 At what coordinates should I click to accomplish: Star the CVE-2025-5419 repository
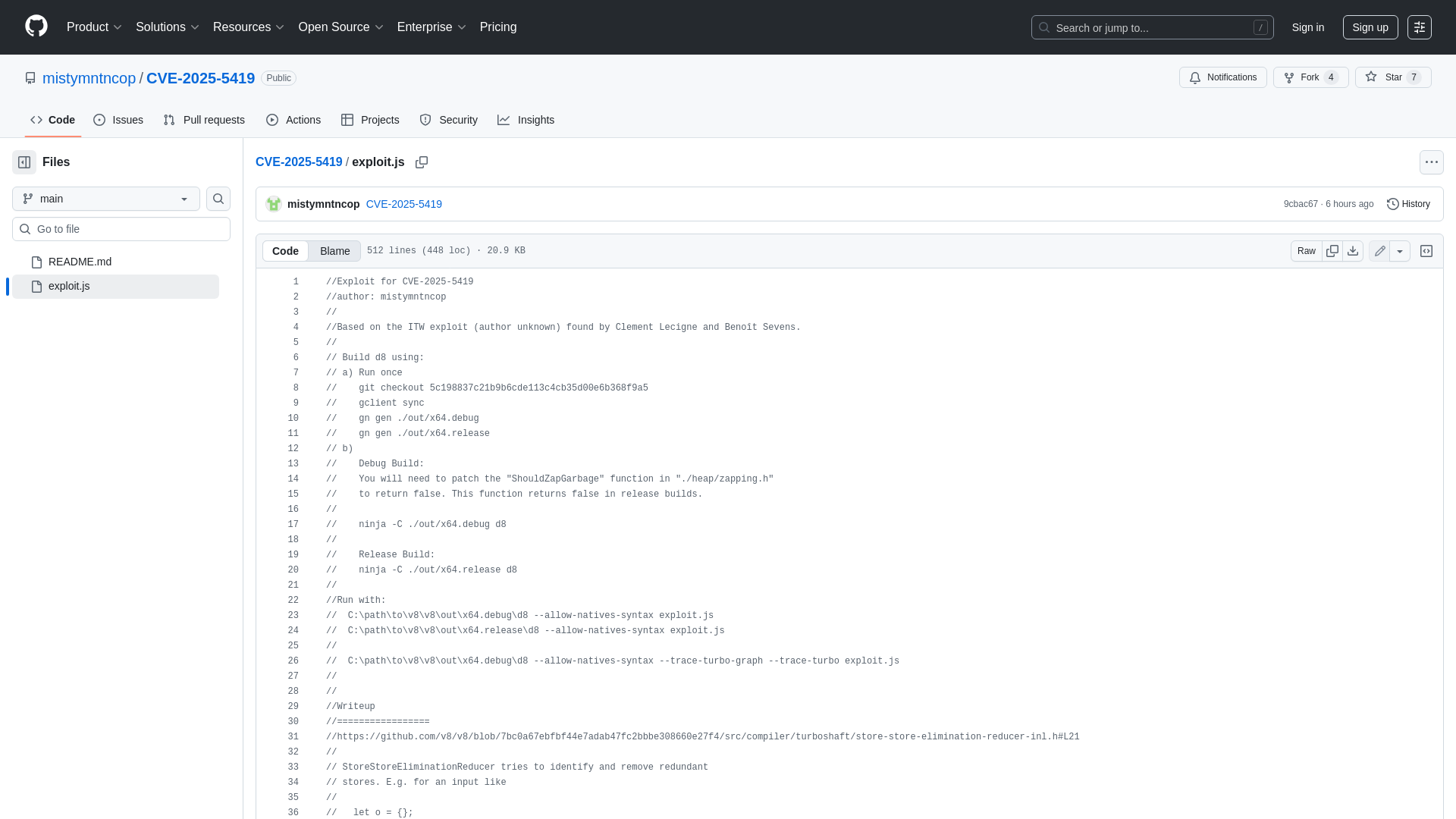coord(1393,77)
